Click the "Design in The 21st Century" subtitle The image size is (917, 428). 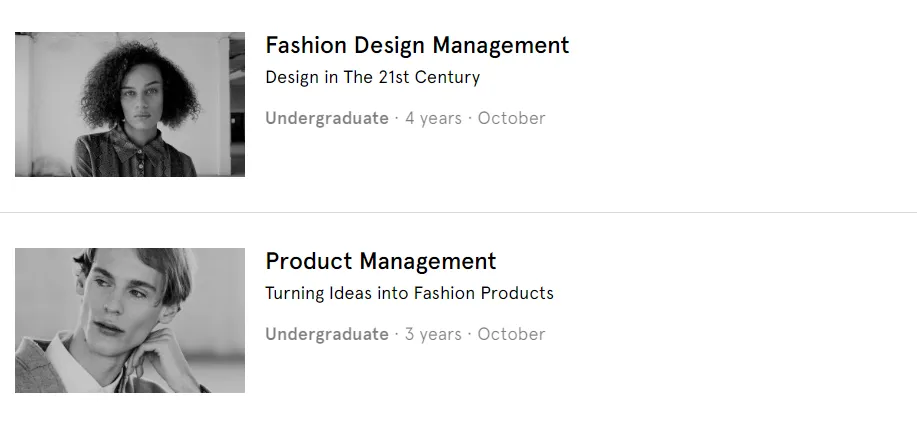coord(372,77)
